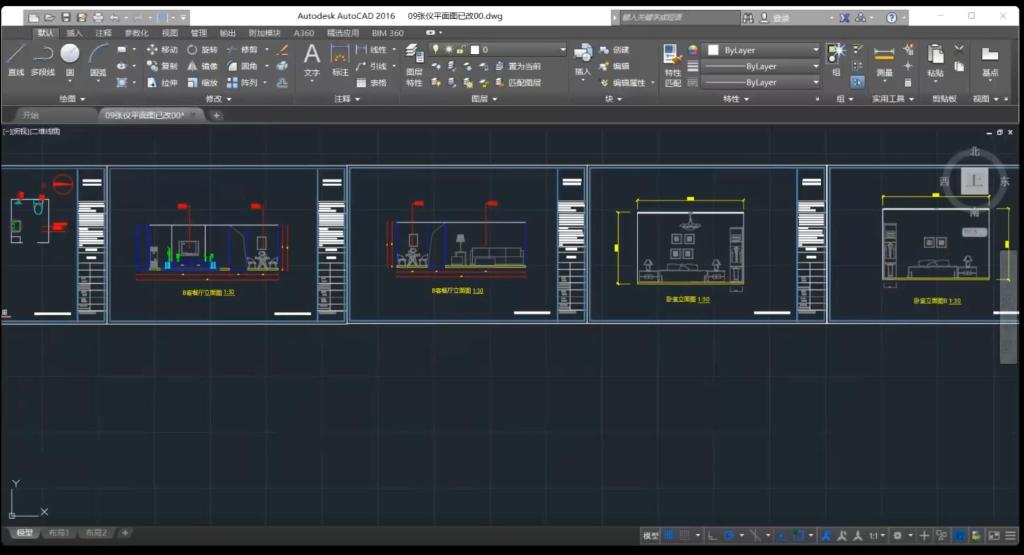Toggle ortho mode in status bar
Viewport: 1024px width, 555px height.
[x=711, y=536]
